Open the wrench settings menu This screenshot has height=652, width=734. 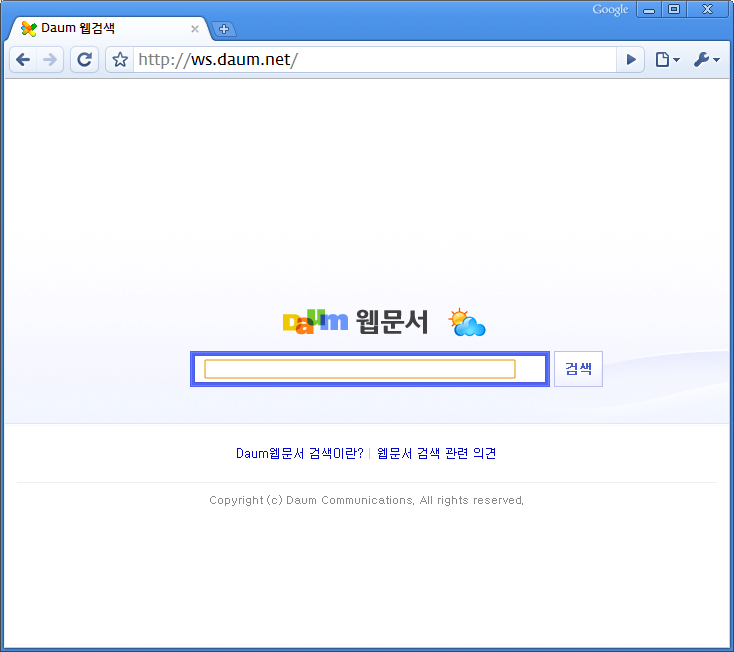pyautogui.click(x=706, y=59)
